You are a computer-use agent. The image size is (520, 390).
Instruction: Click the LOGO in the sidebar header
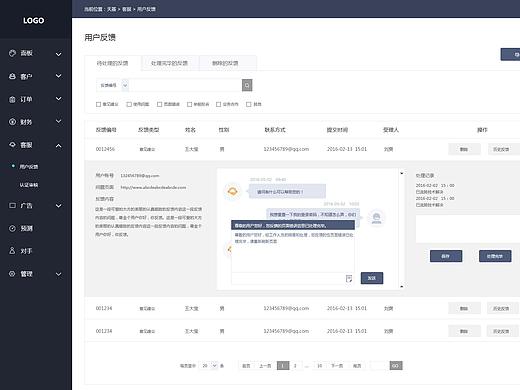pos(34,20)
